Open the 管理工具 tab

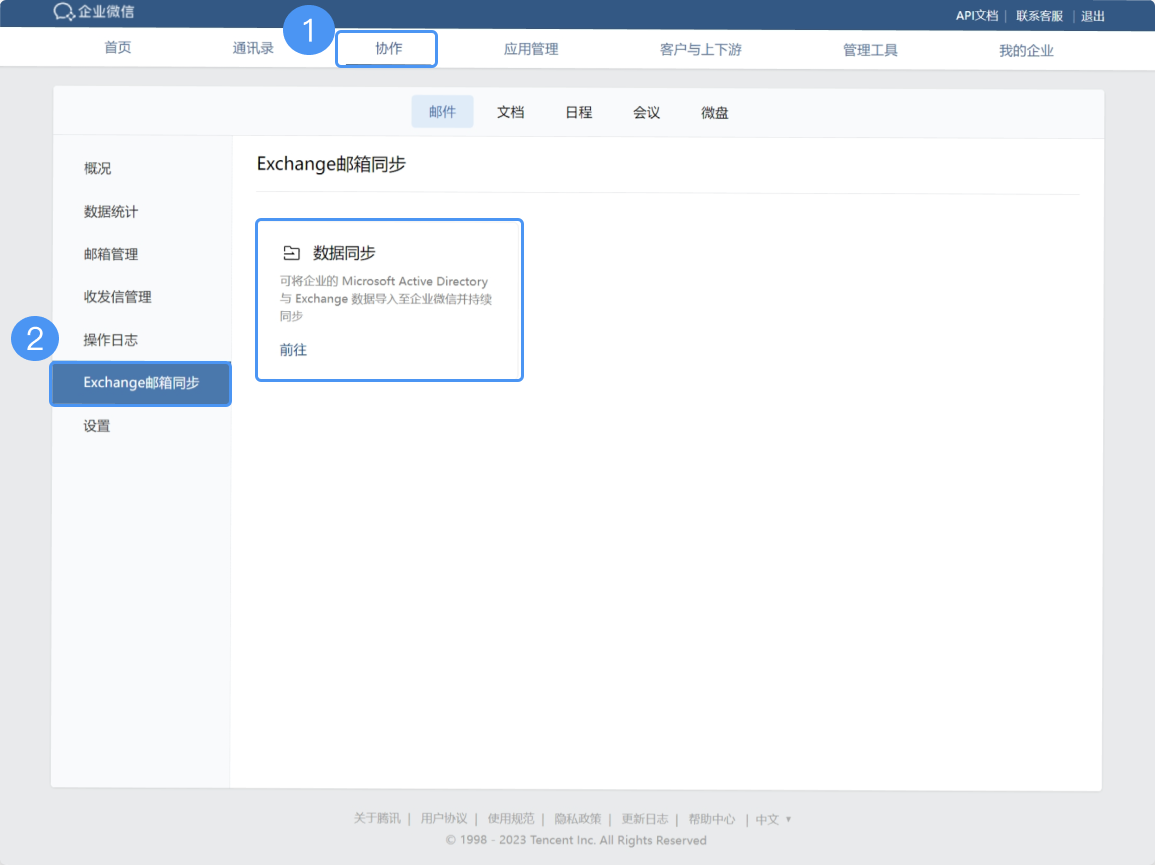point(870,50)
